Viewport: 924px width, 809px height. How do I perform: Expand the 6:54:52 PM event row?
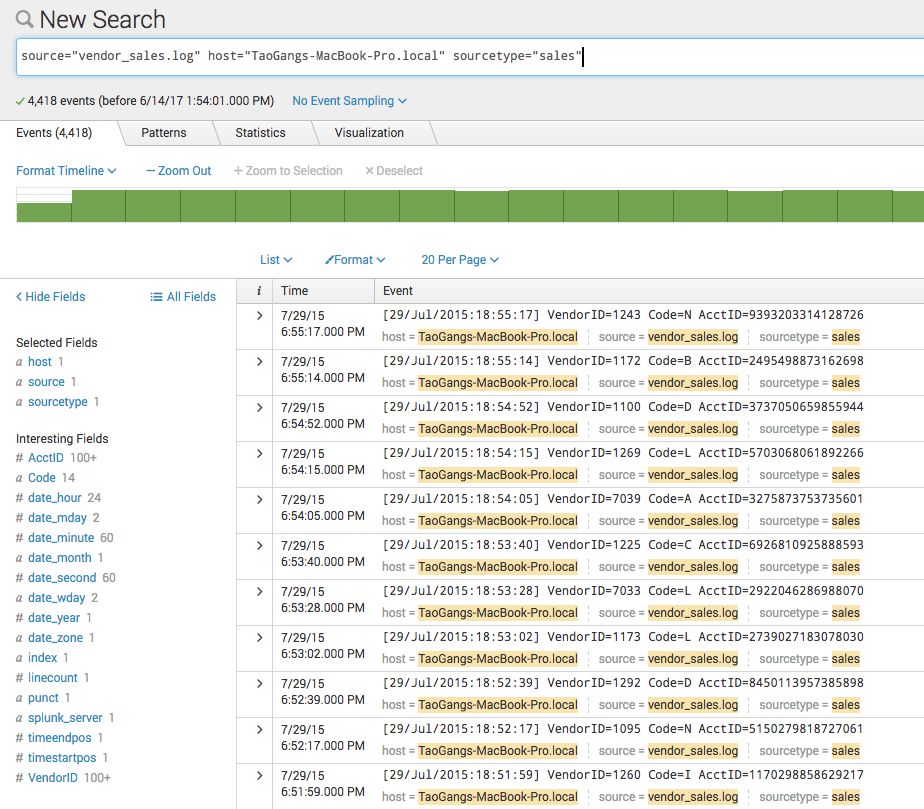pos(259,407)
